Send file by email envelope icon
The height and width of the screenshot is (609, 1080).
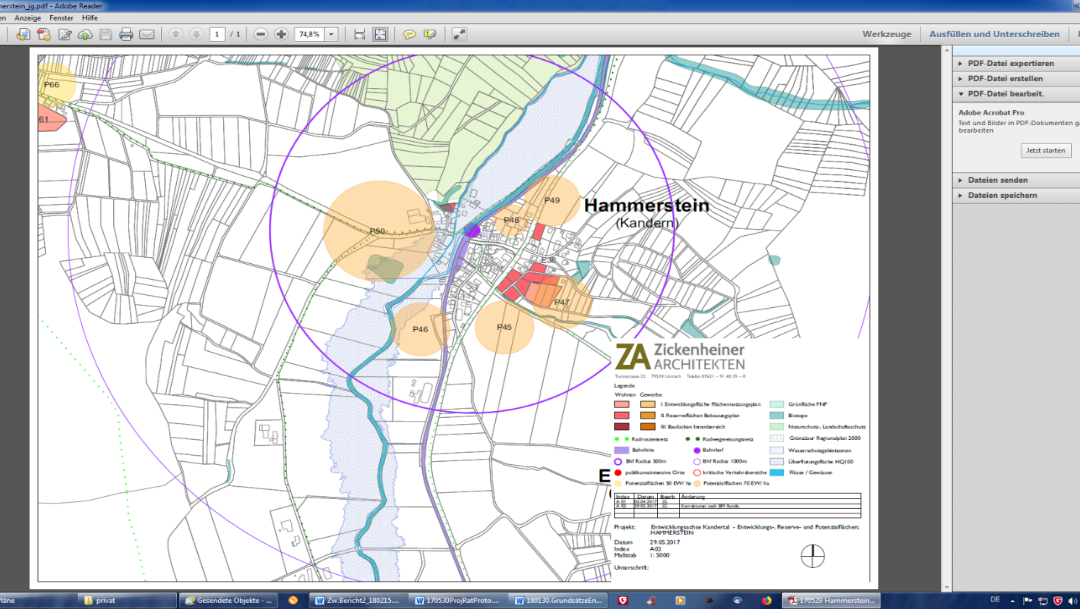click(x=147, y=34)
